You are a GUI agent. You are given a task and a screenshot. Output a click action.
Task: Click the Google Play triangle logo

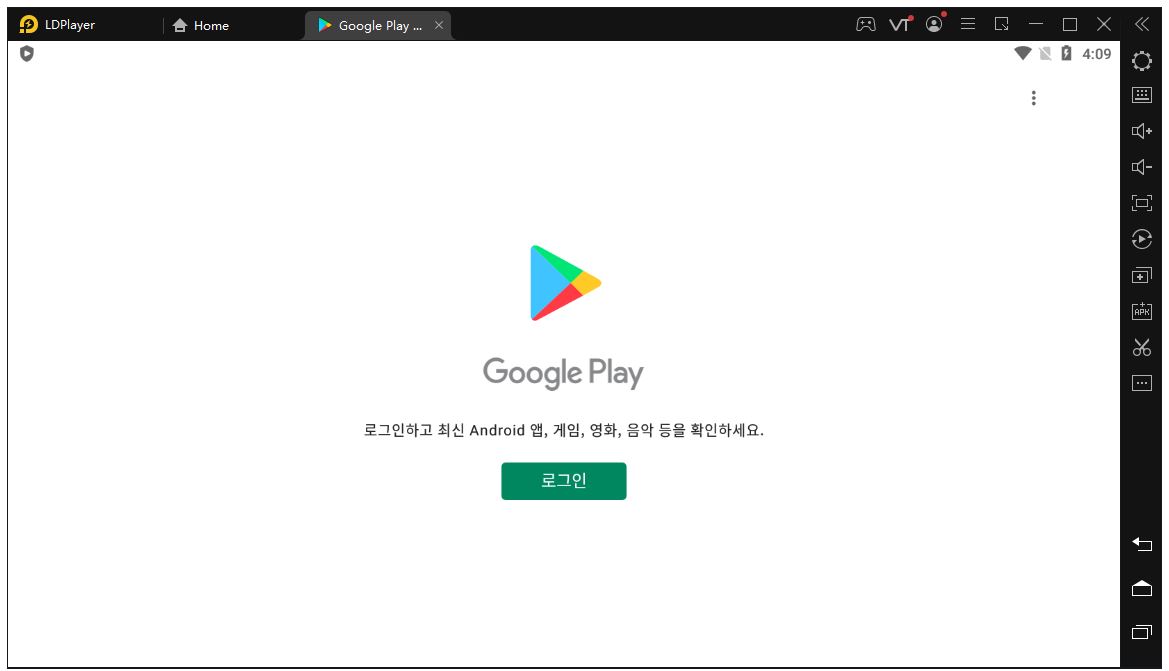tap(565, 283)
